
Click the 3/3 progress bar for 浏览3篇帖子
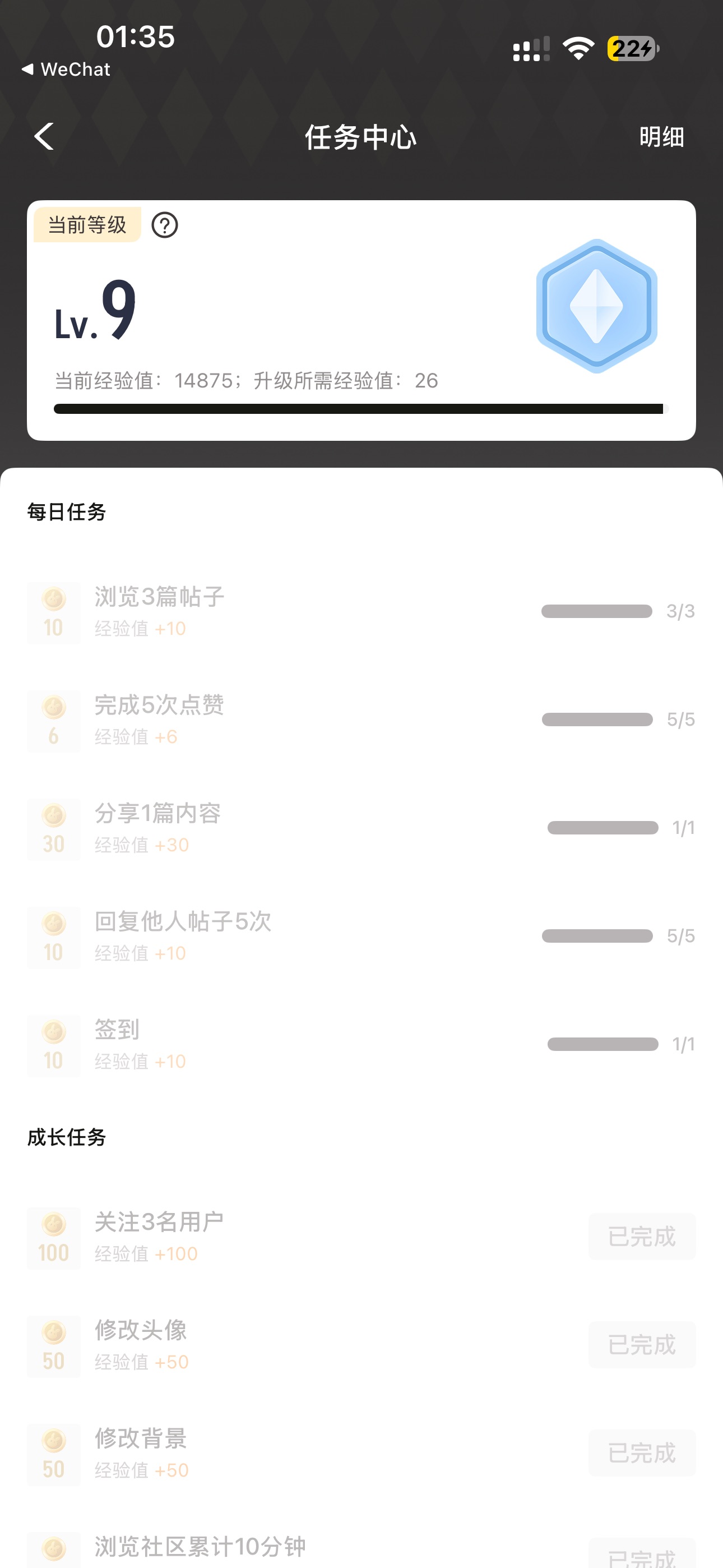click(596, 611)
